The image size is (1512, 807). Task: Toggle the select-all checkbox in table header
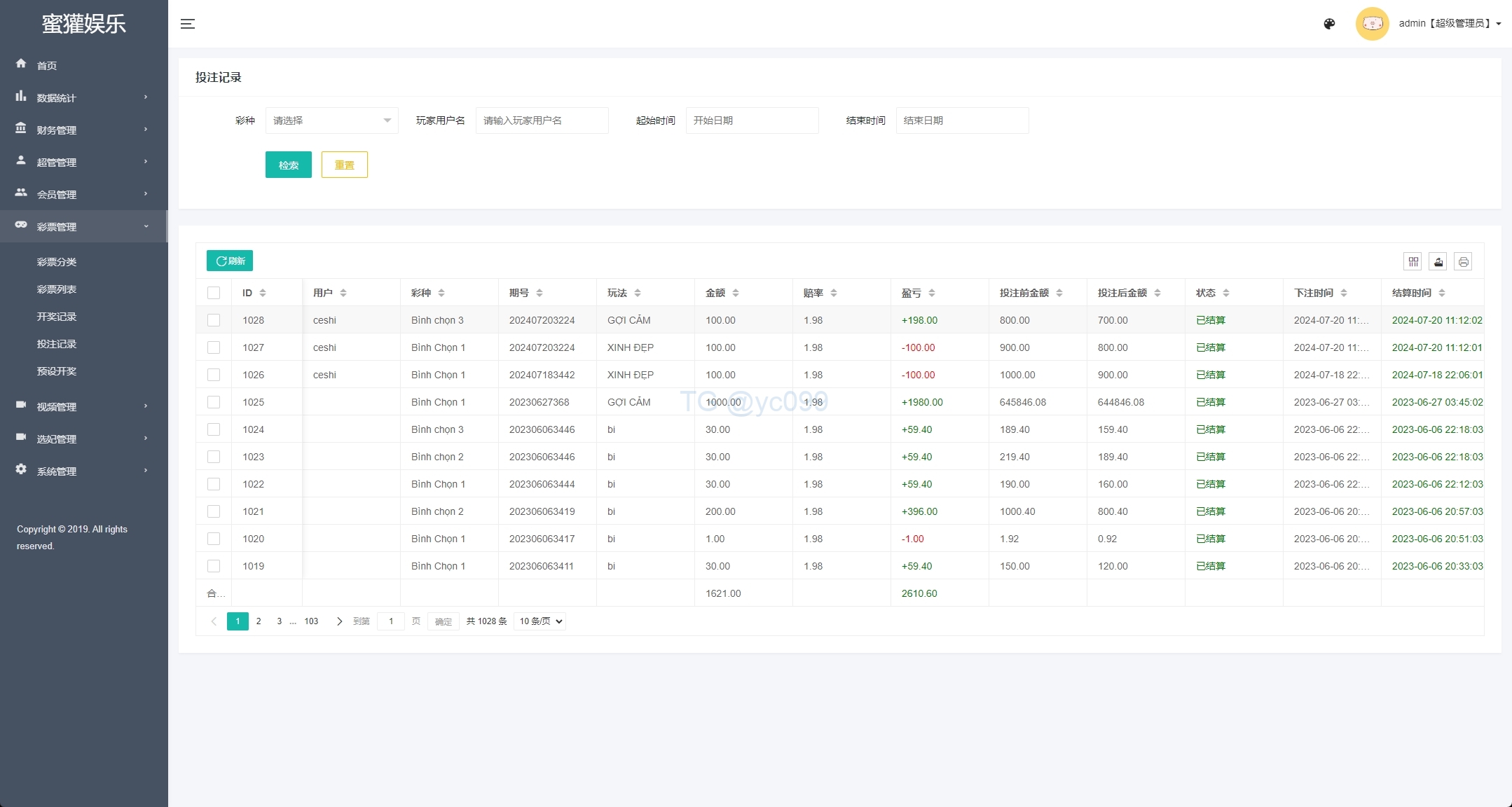pos(214,293)
